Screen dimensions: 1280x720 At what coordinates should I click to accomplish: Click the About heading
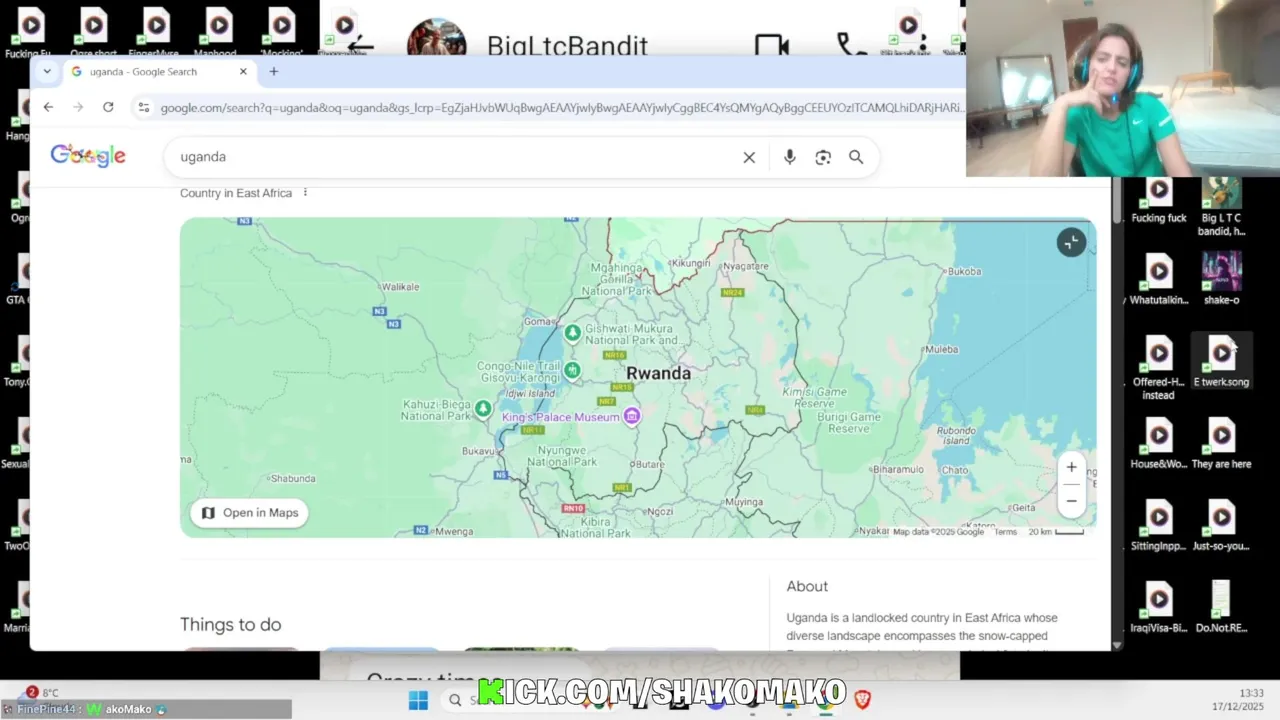click(807, 586)
